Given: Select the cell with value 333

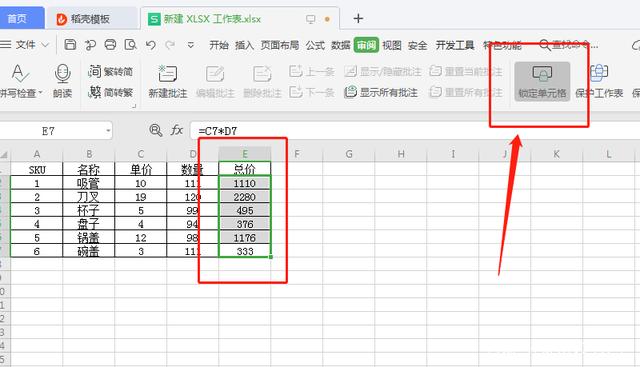Looking at the screenshot, I should [x=244, y=251].
